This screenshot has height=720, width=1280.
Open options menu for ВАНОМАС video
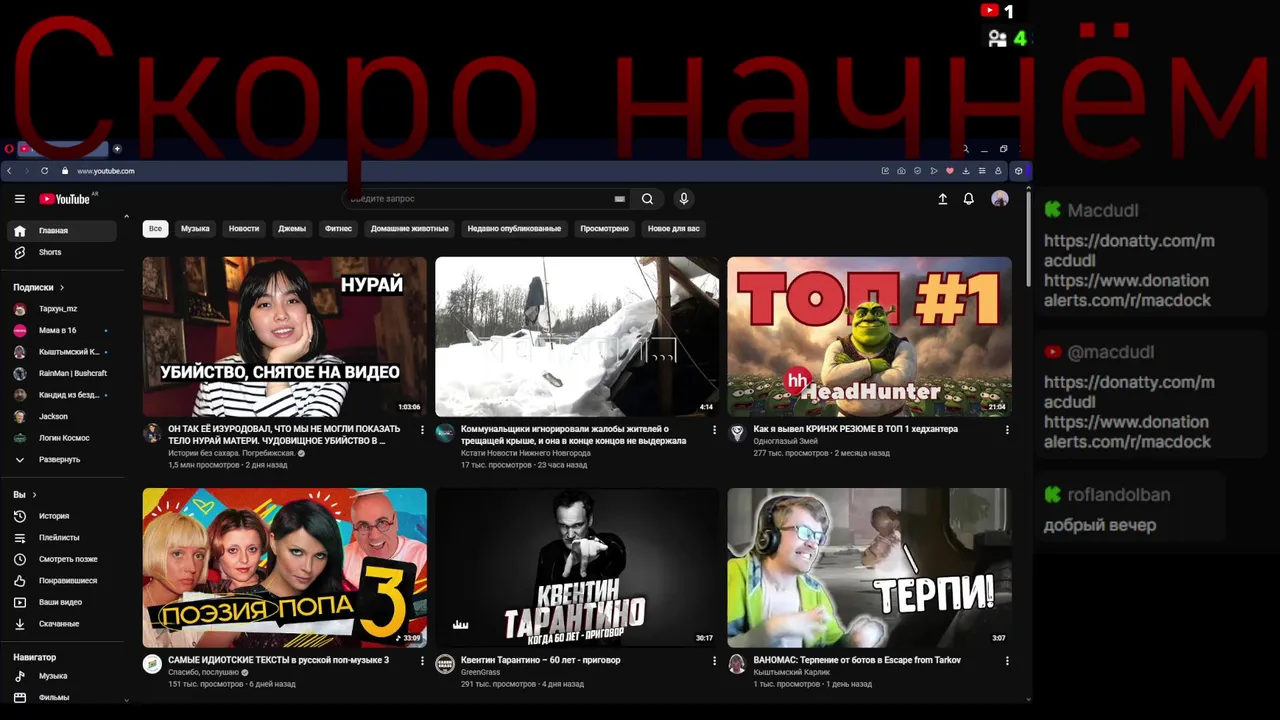click(1007, 661)
